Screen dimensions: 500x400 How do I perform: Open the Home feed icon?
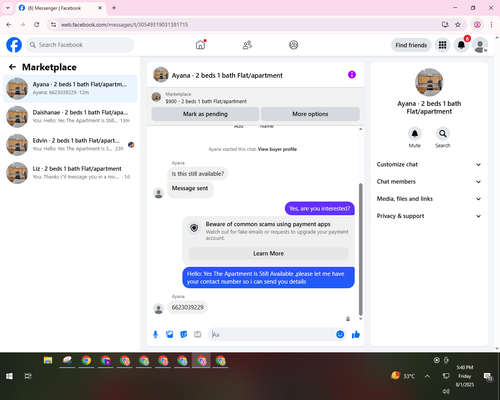click(x=200, y=45)
